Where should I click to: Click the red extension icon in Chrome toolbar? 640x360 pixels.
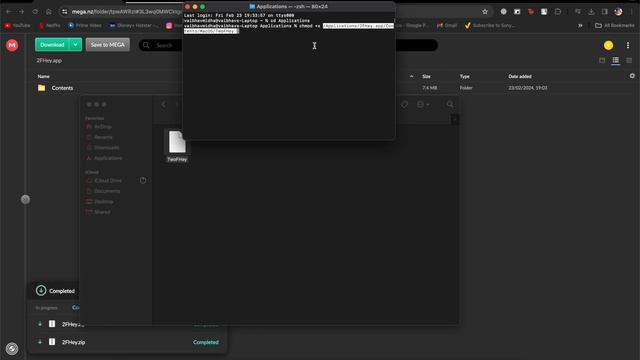531,12
